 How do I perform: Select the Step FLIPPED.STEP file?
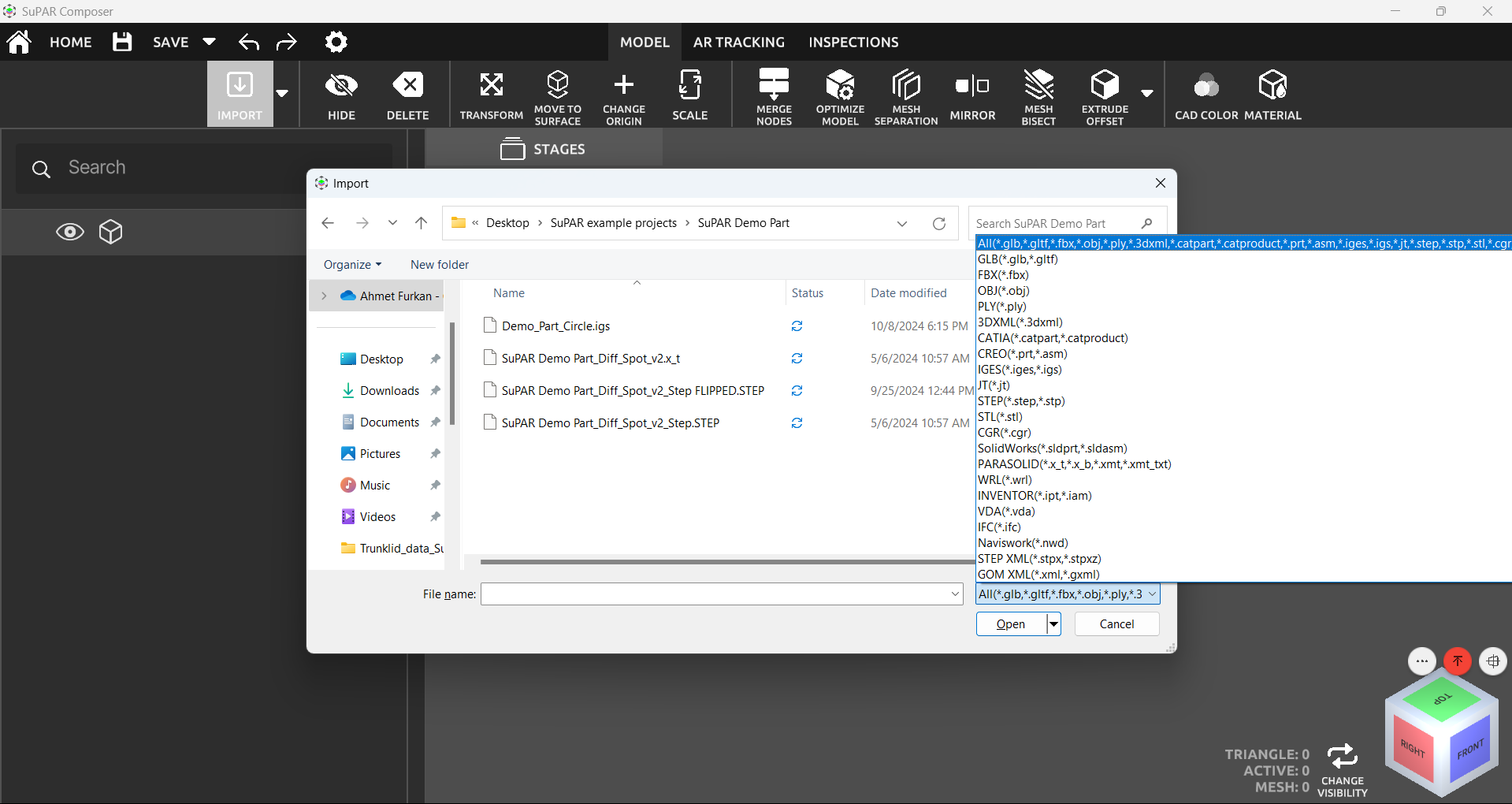click(633, 391)
